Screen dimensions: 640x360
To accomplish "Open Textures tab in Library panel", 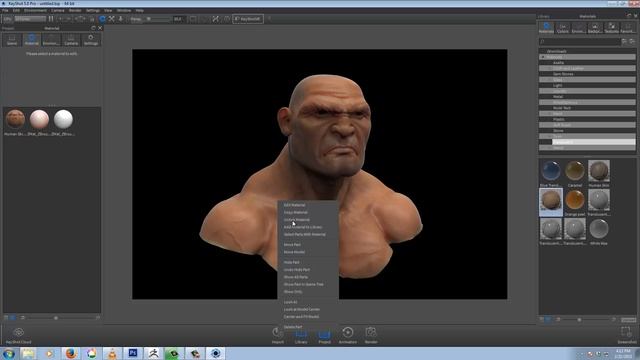I will click(x=611, y=28).
